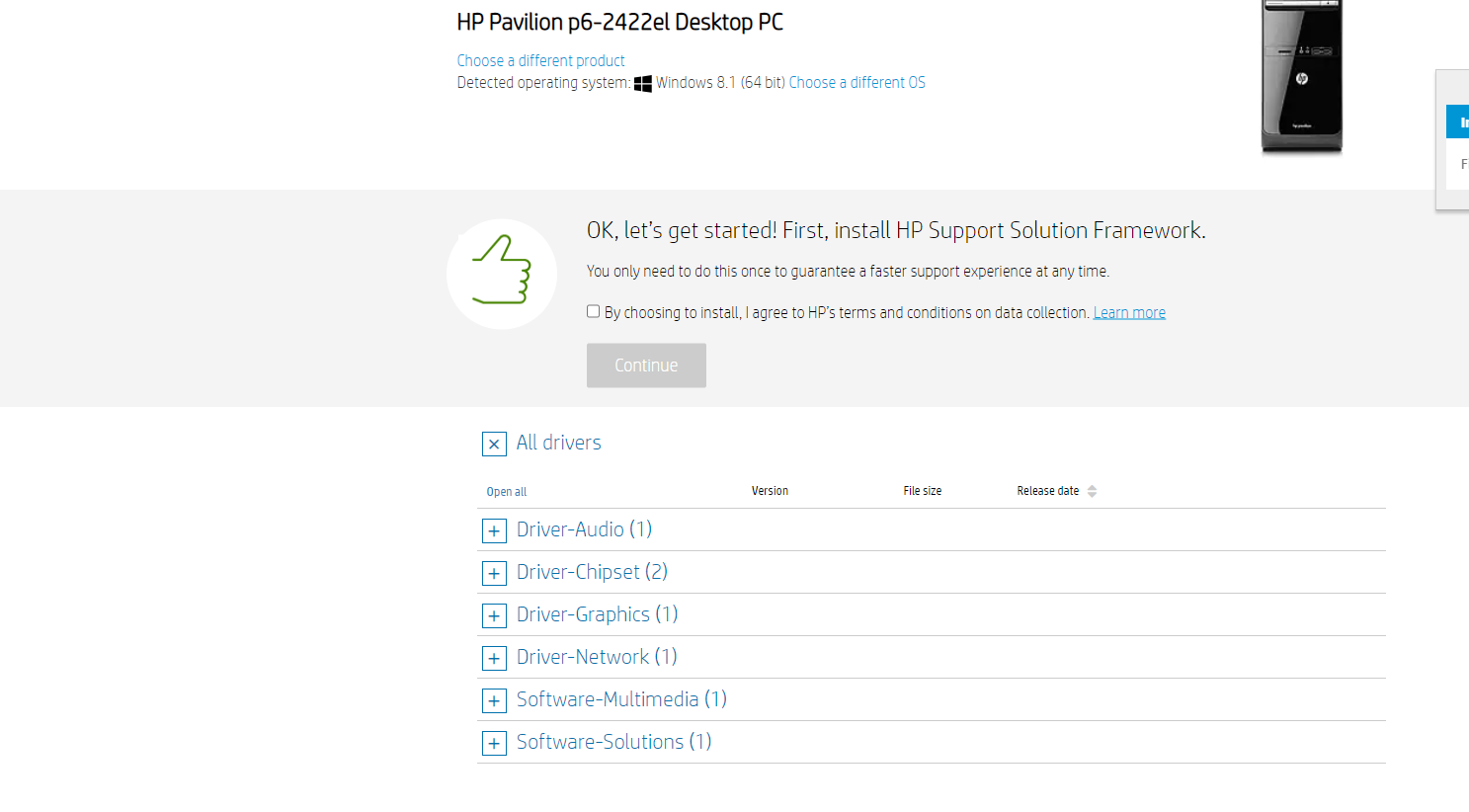The image size is (1469, 812).
Task: Open the Driver-Network (1) category
Action: pyautogui.click(x=597, y=657)
